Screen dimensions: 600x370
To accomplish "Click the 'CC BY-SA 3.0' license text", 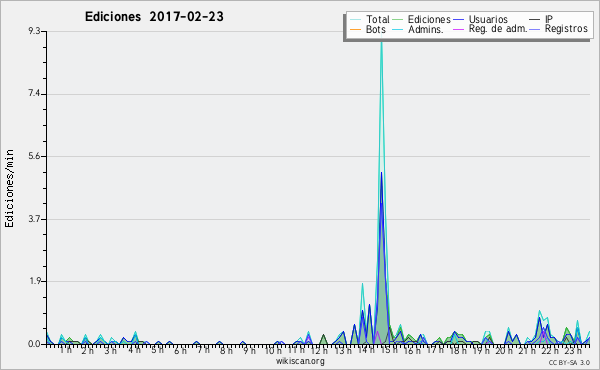I will click(569, 362).
